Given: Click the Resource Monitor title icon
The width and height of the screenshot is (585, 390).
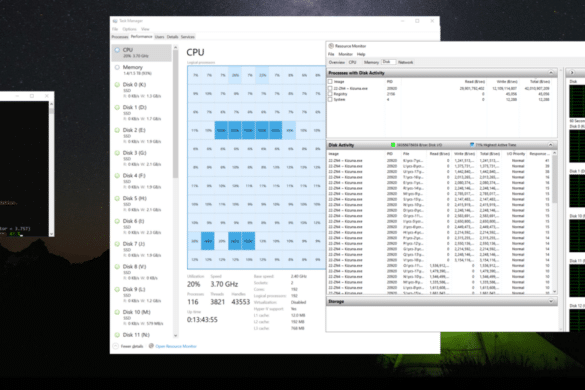Looking at the screenshot, I should click(x=331, y=46).
